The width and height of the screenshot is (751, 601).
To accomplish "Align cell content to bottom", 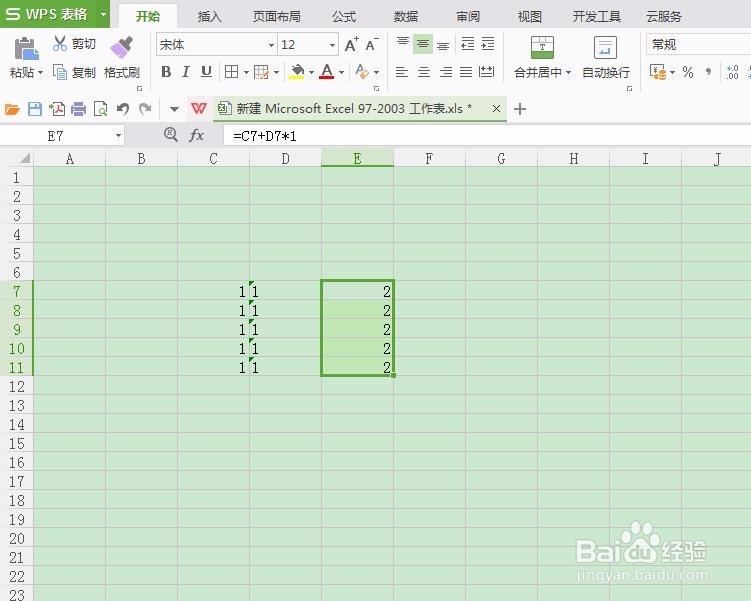I will (443, 45).
